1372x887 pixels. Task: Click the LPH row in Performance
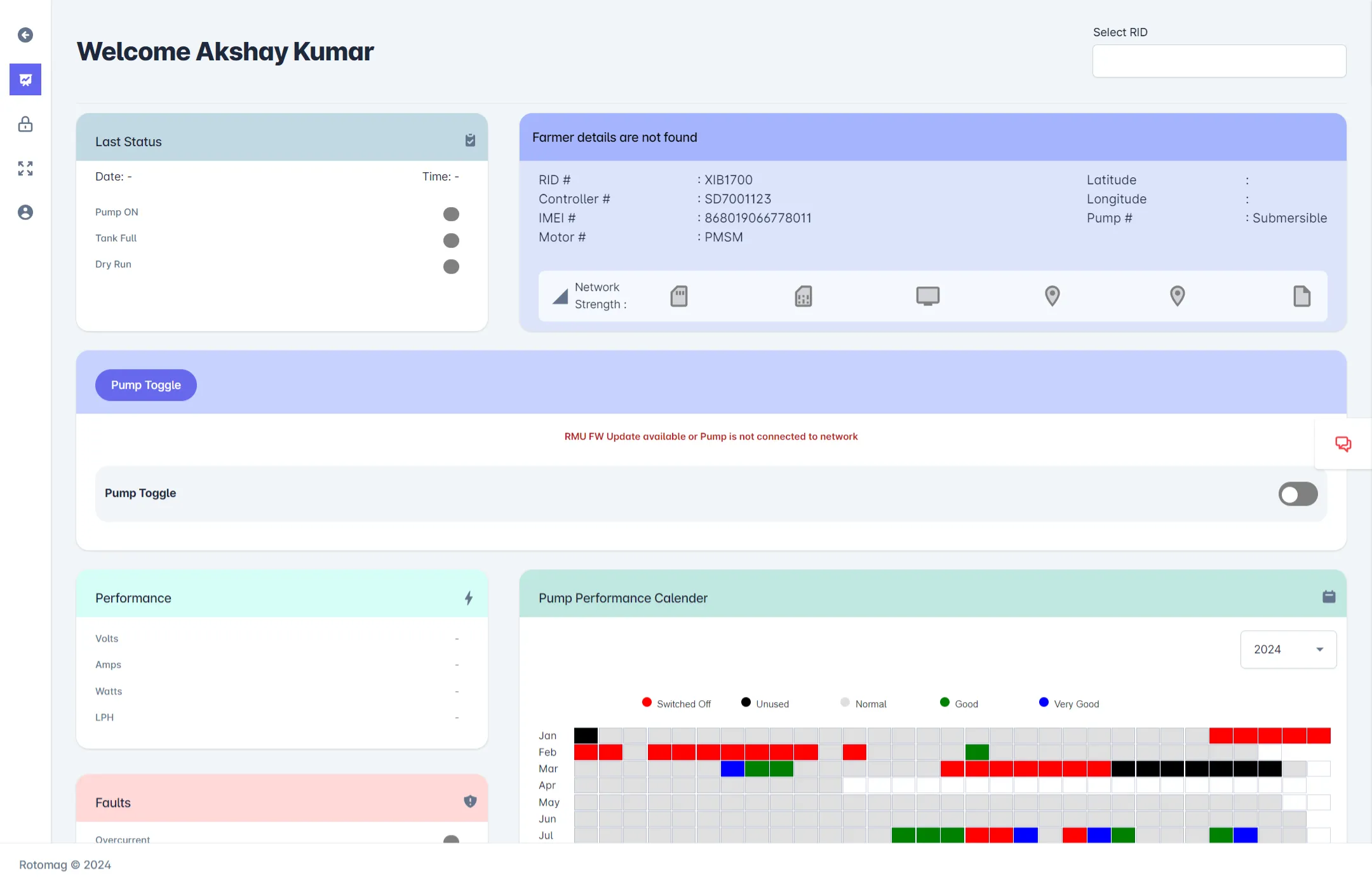277,717
